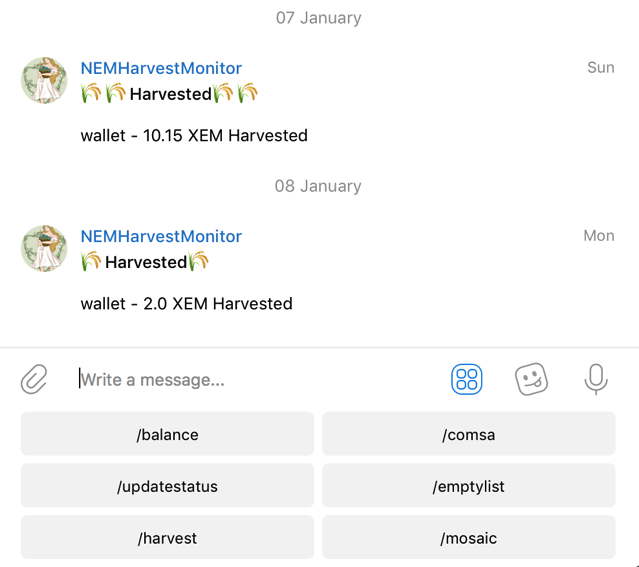Click the microphone voice message icon
The image size is (639, 567).
(x=596, y=379)
